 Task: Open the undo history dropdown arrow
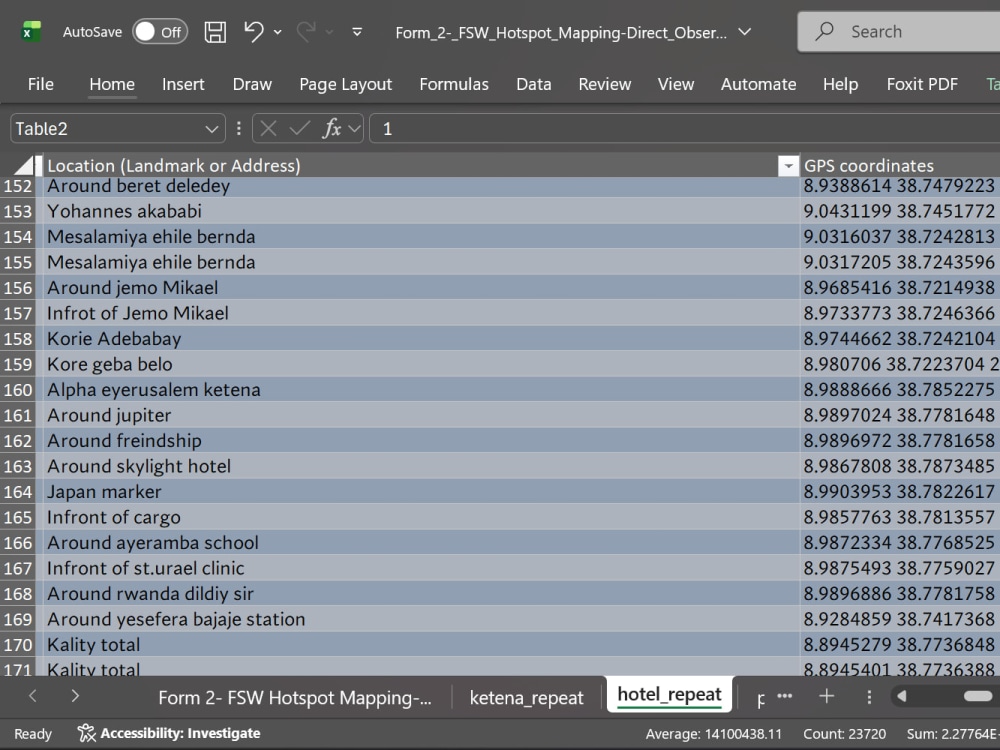(278, 32)
